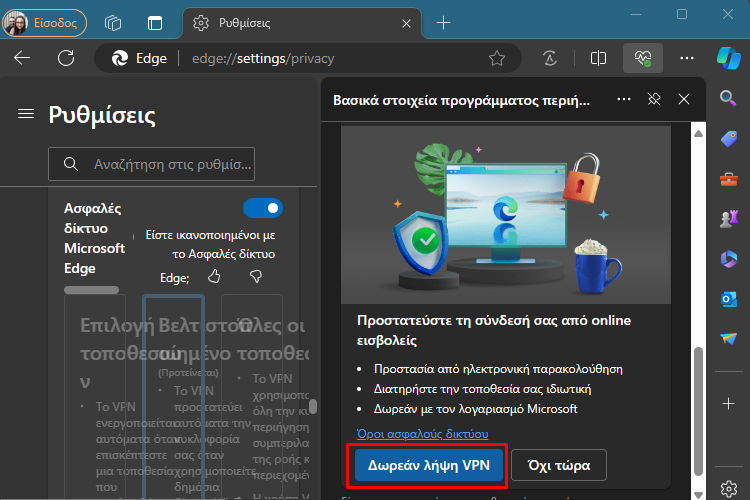Open the Copilot icon
The height and width of the screenshot is (500, 750).
728,58
